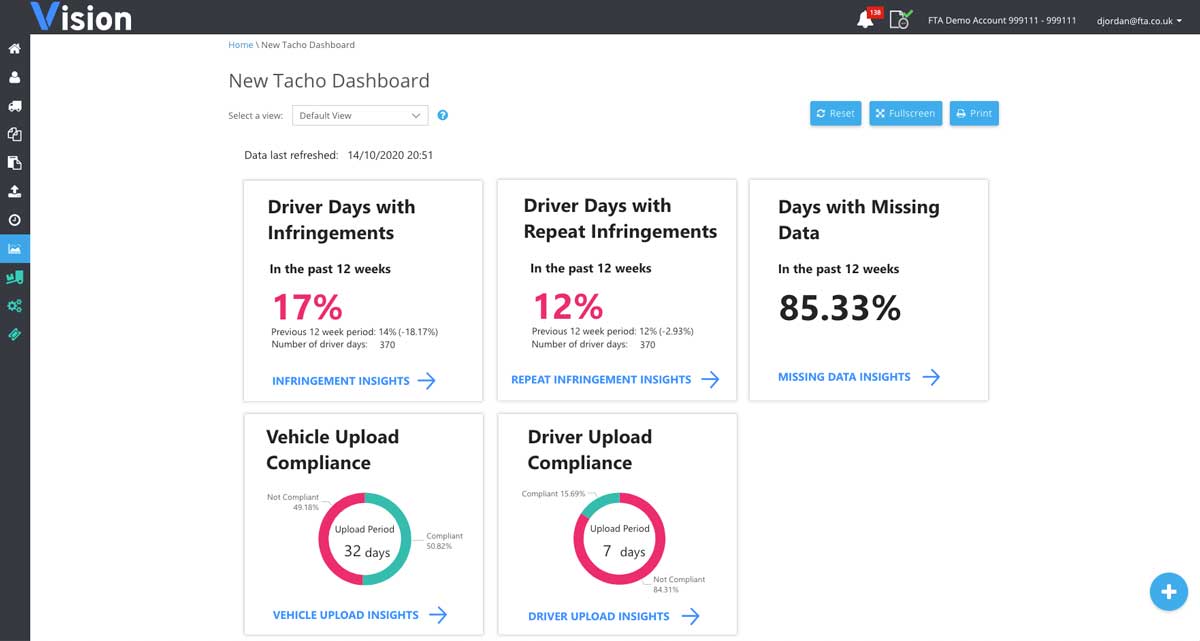Open the upload tray icon in the sidebar

coord(15,191)
